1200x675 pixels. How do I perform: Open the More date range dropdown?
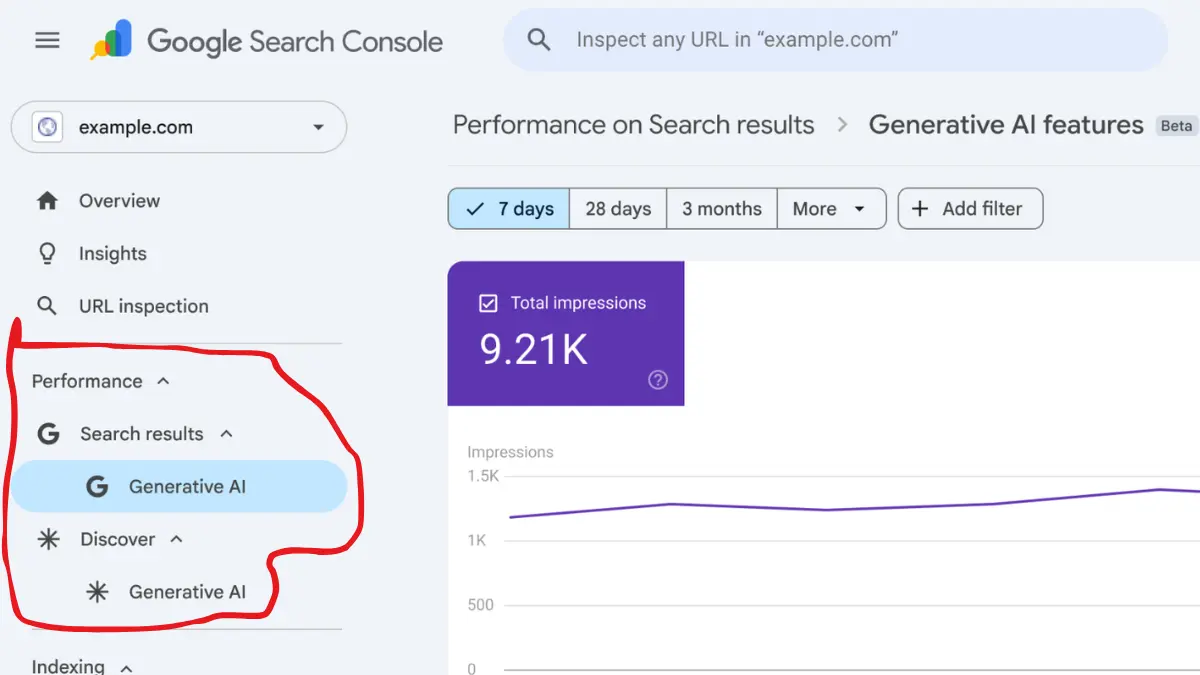[831, 209]
